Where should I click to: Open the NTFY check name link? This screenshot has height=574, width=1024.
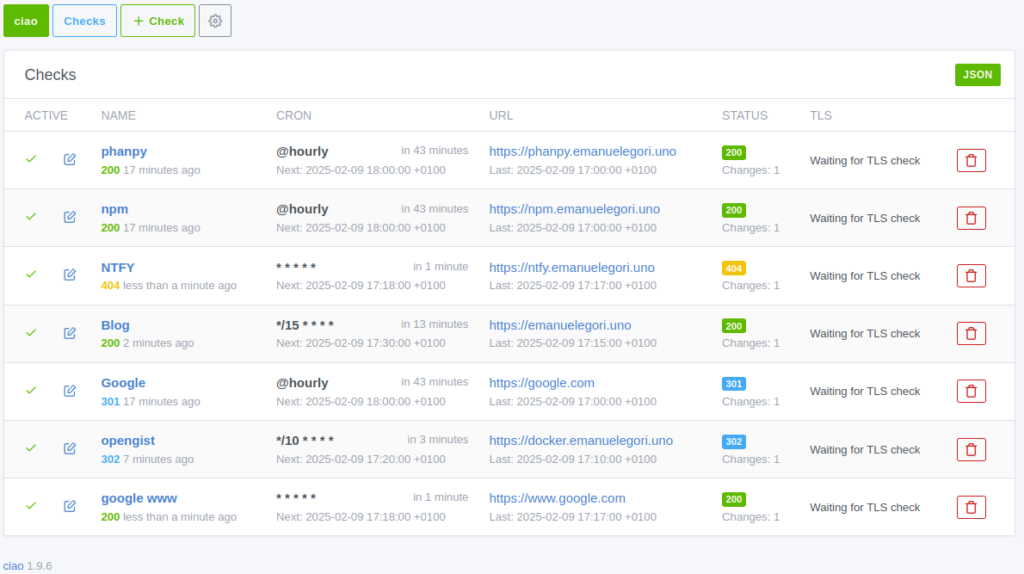118,267
